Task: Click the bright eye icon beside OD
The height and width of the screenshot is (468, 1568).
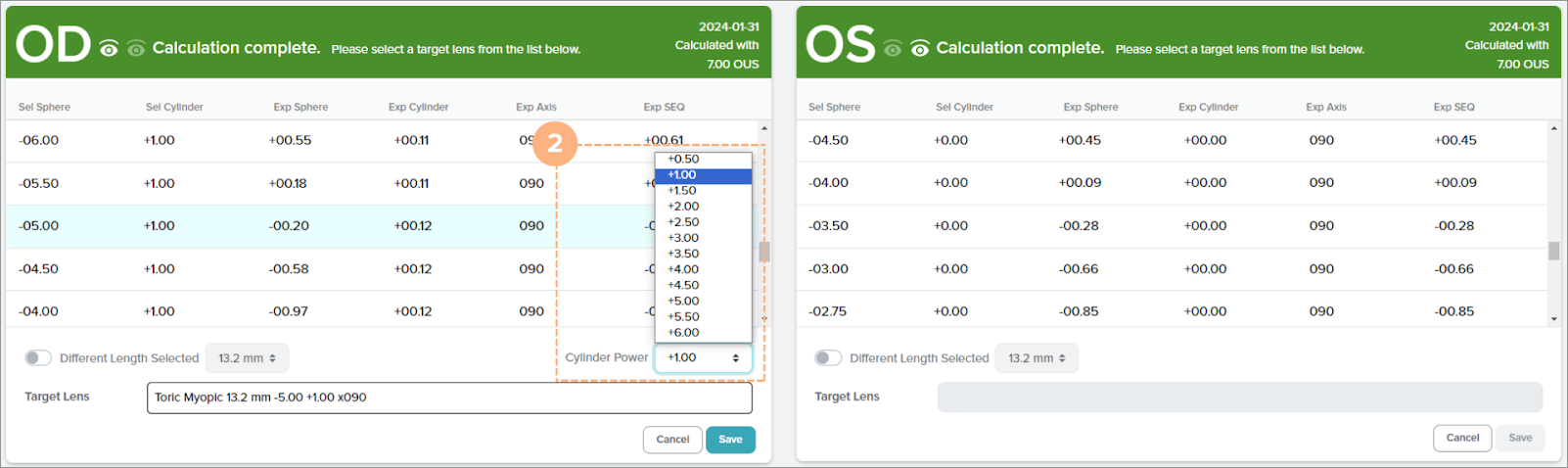Action: (x=109, y=49)
